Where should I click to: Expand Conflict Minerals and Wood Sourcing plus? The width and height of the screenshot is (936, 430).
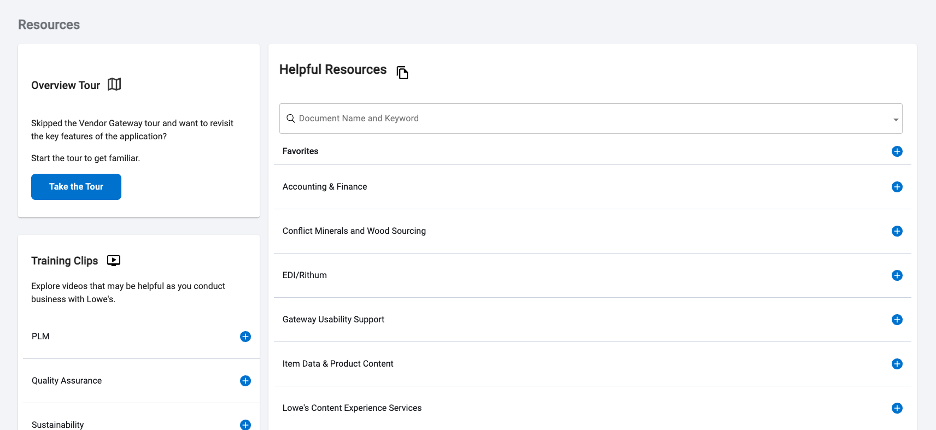point(897,231)
